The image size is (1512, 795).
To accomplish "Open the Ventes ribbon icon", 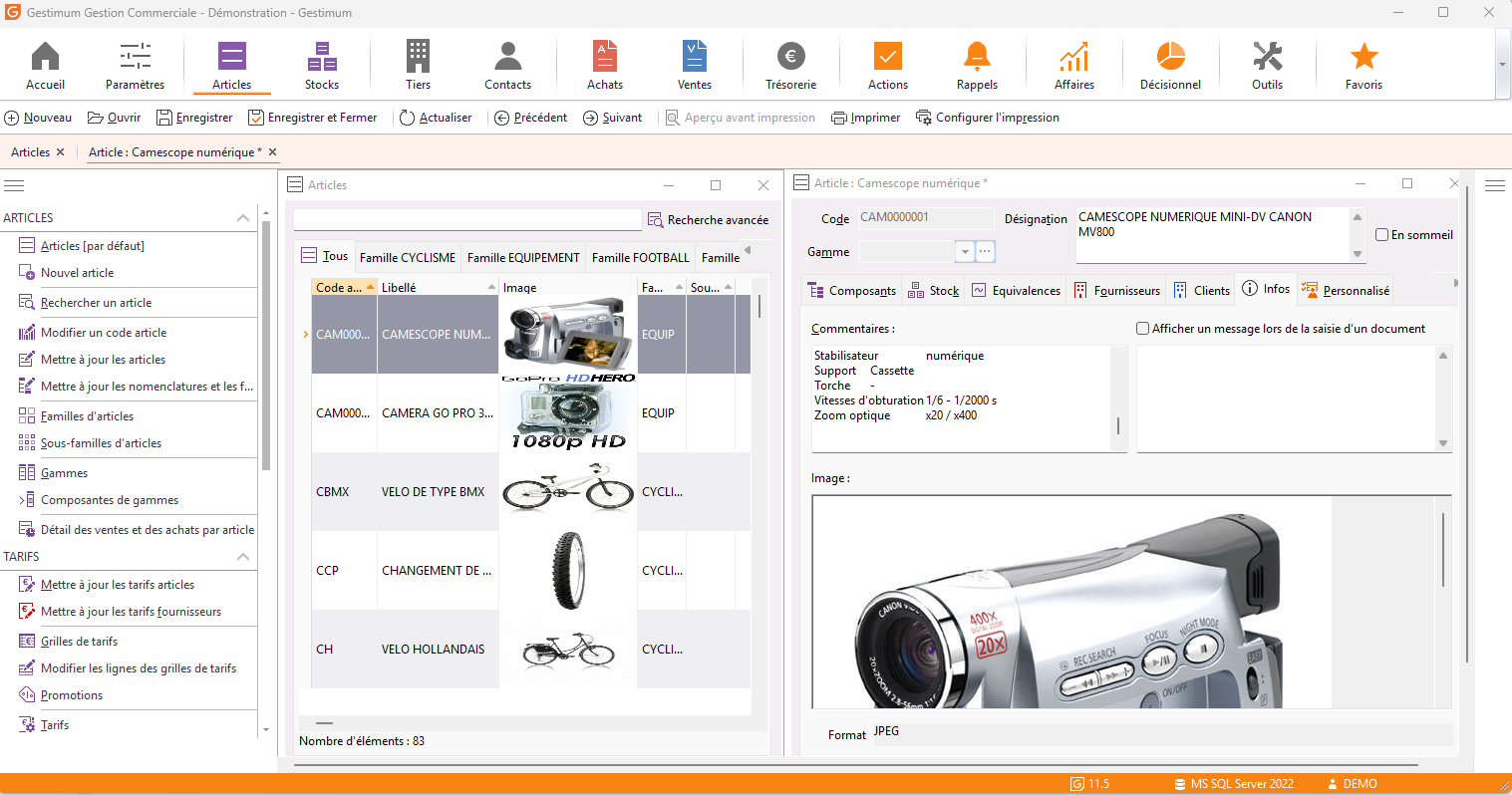I will (695, 66).
